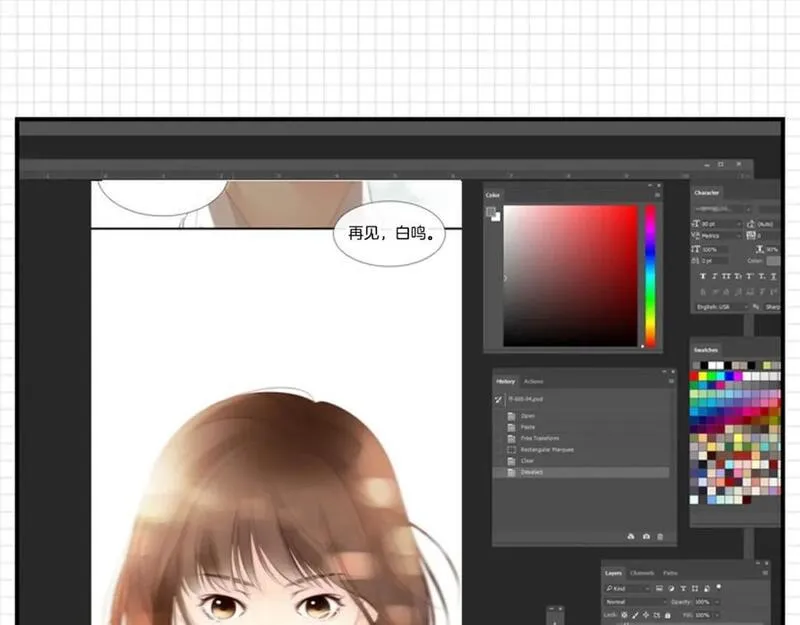
Task: Click the foreground/background color swatch in Color panel
Action: tap(492, 213)
